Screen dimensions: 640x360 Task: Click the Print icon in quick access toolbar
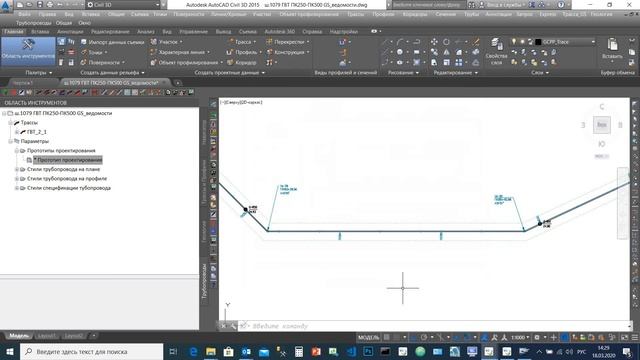coord(50,5)
